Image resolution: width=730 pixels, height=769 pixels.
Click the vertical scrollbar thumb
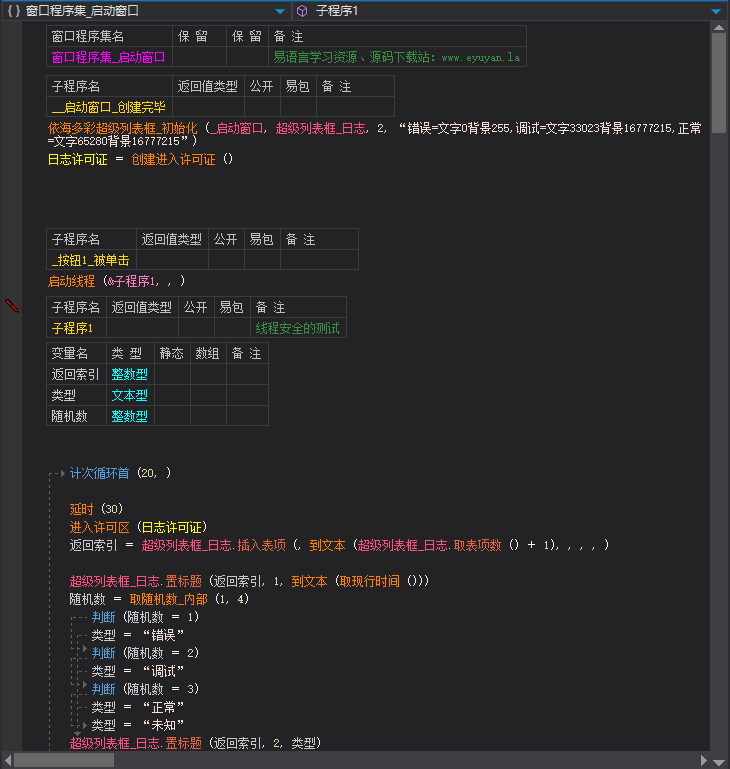[x=719, y=75]
